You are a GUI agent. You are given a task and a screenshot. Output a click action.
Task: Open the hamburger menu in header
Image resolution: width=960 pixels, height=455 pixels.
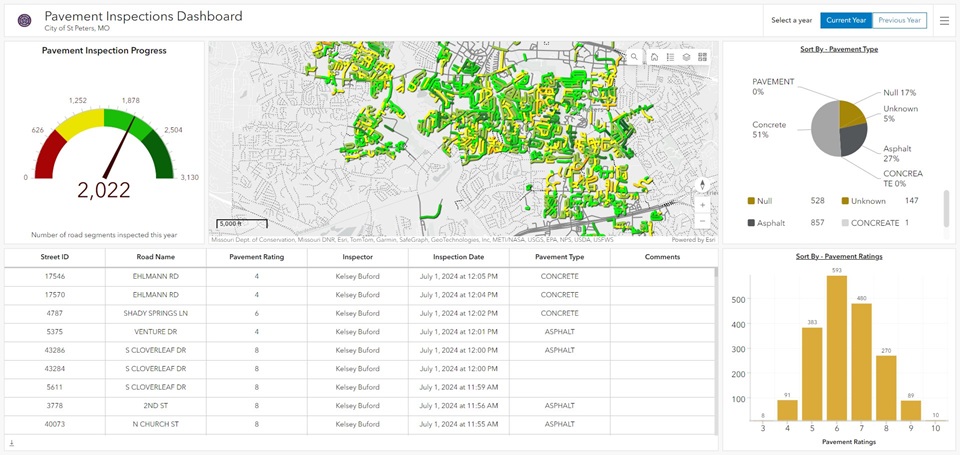pyautogui.click(x=944, y=20)
